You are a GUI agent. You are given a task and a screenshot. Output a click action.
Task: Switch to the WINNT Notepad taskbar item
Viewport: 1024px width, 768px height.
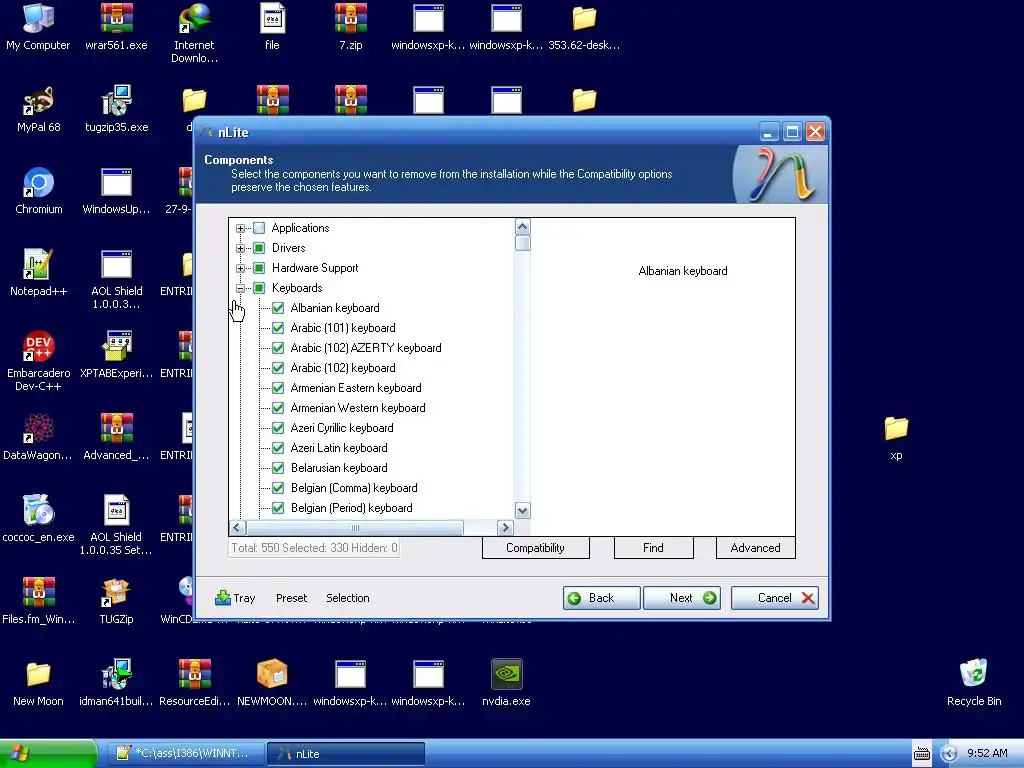(x=186, y=754)
